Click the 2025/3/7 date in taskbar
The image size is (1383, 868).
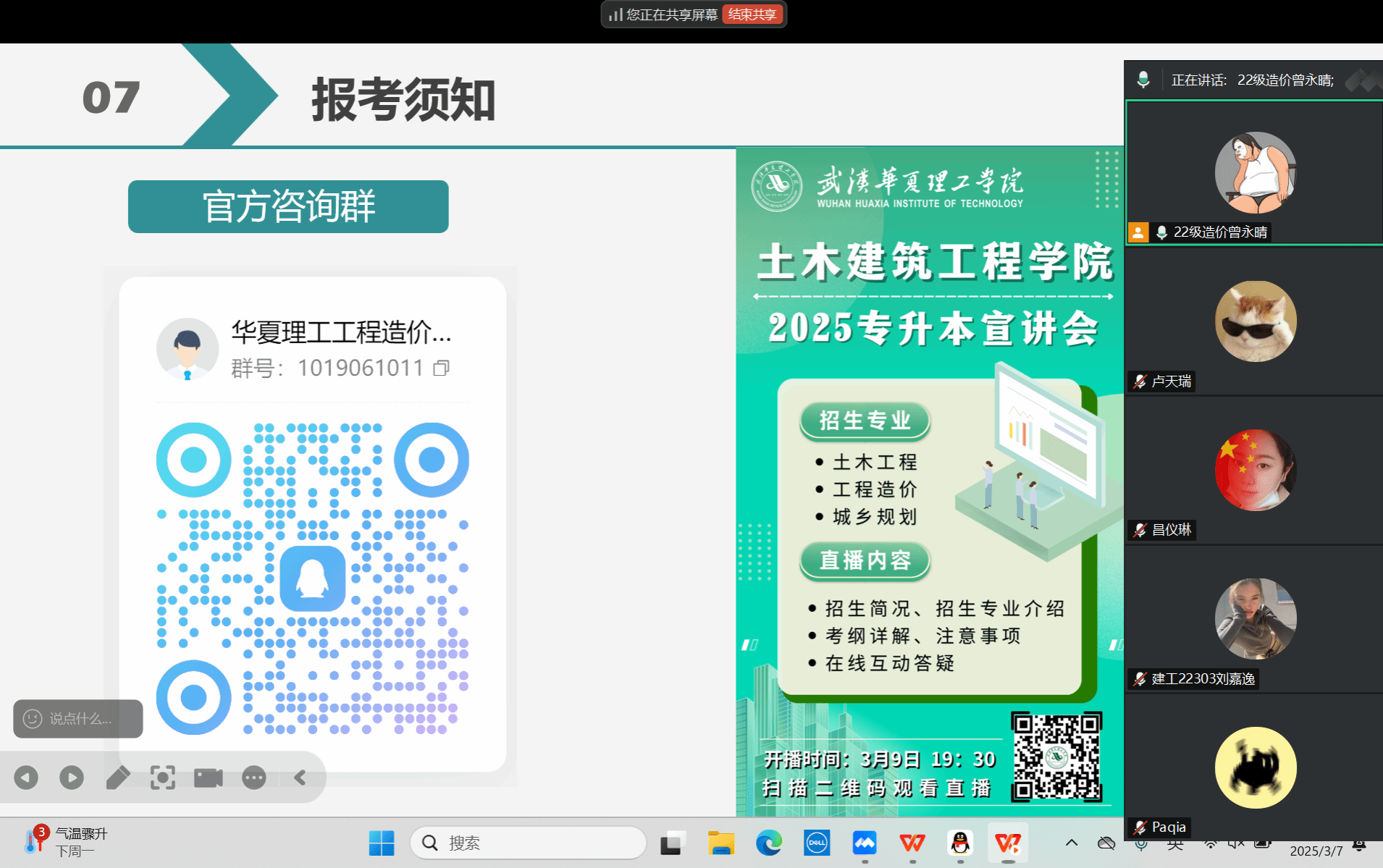[x=1316, y=851]
